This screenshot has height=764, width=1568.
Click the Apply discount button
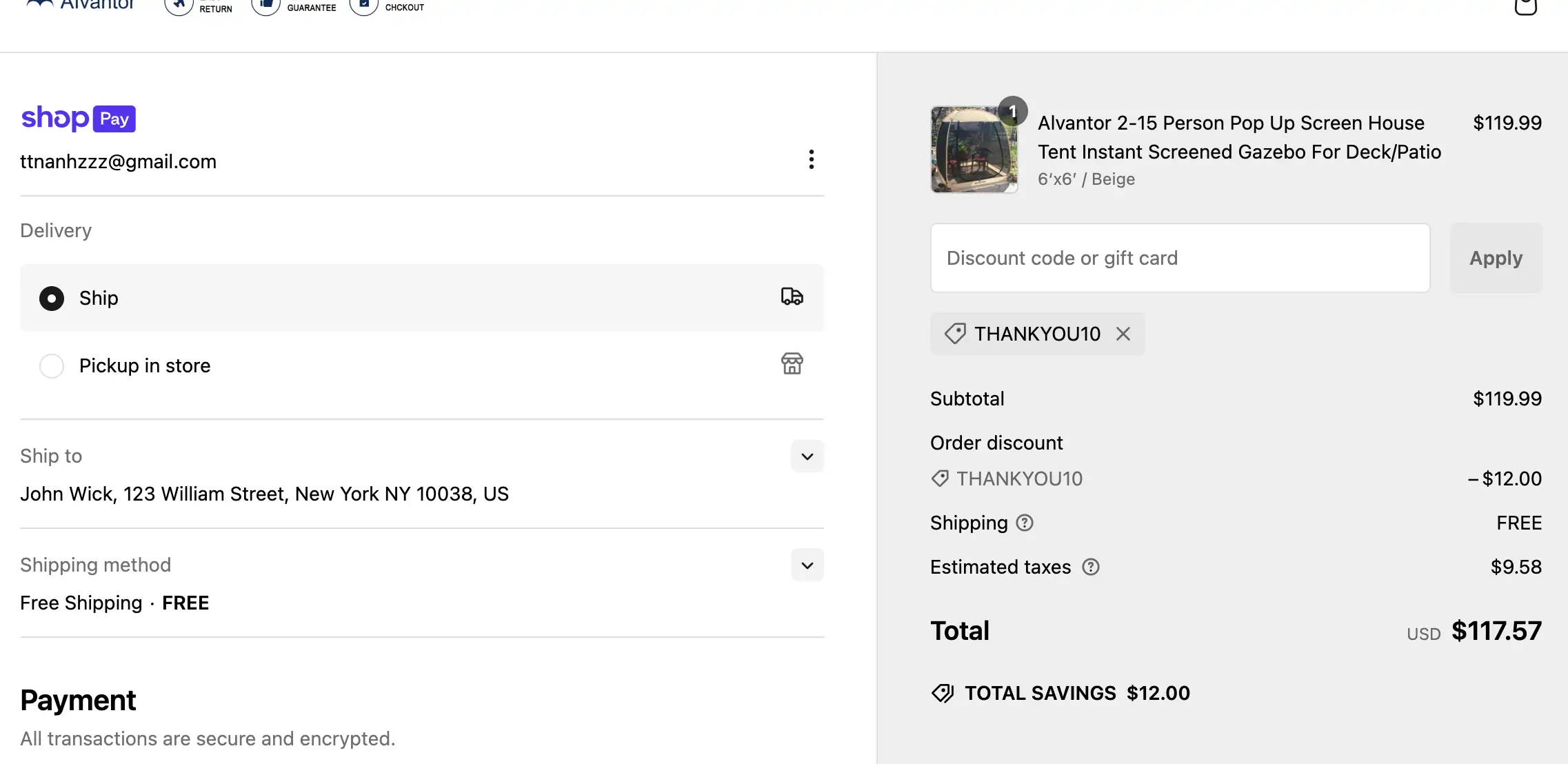click(x=1496, y=258)
